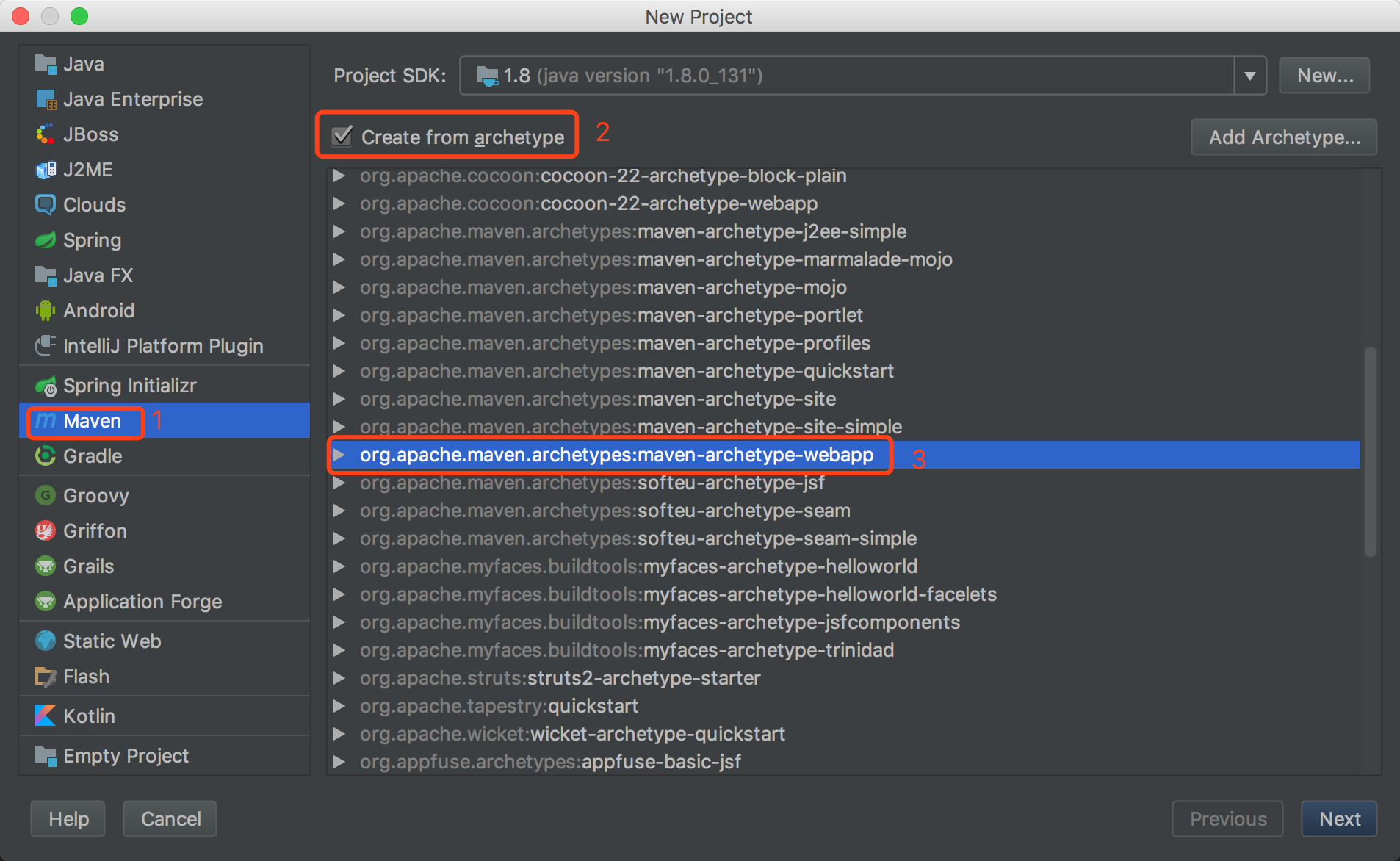Click the Clouds icon
This screenshot has height=861, width=1400.
(46, 205)
